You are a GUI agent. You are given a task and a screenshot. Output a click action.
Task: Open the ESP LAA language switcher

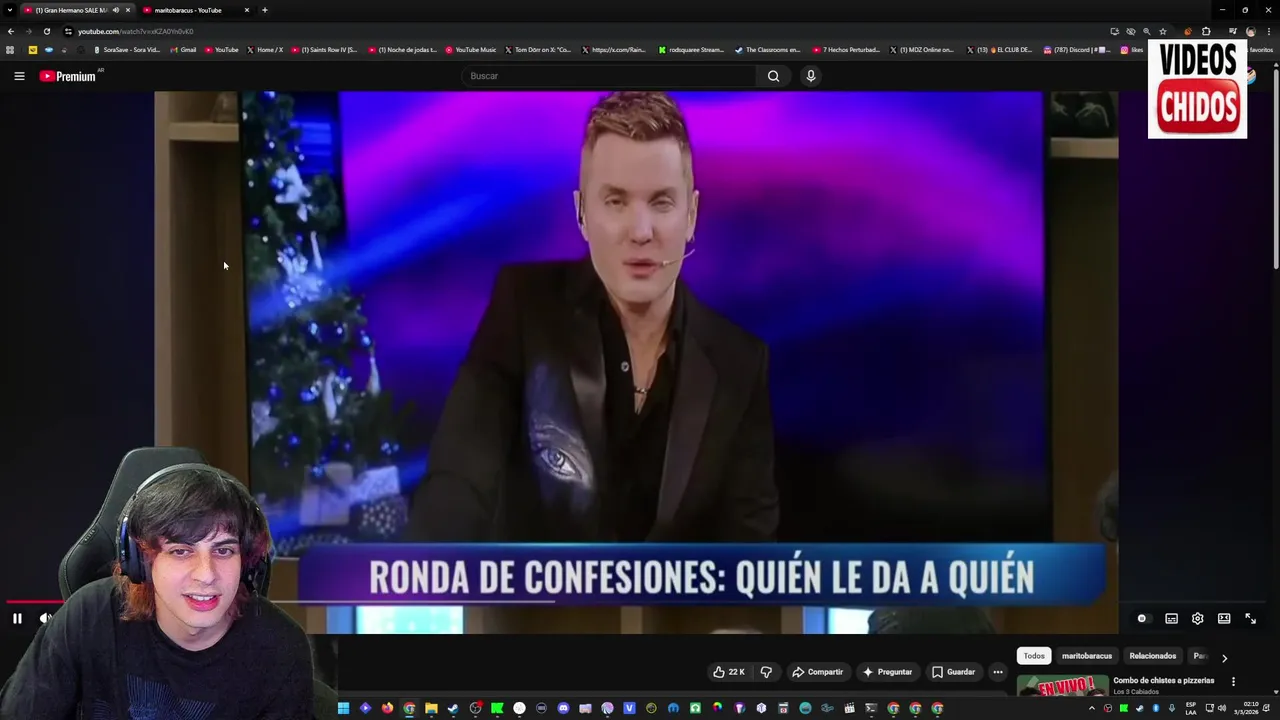(x=1191, y=708)
